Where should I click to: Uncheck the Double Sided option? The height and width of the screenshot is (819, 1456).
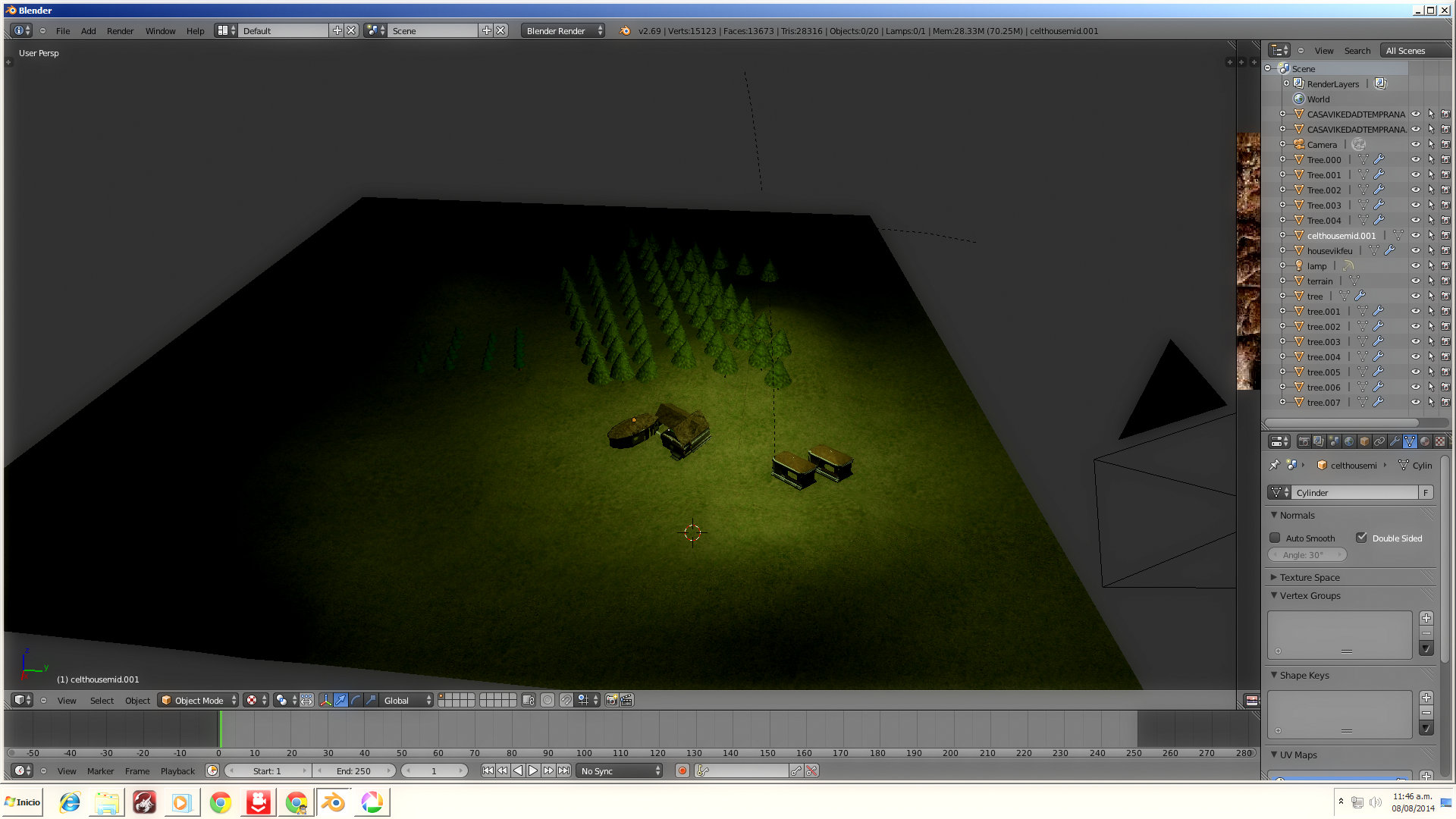1362,538
